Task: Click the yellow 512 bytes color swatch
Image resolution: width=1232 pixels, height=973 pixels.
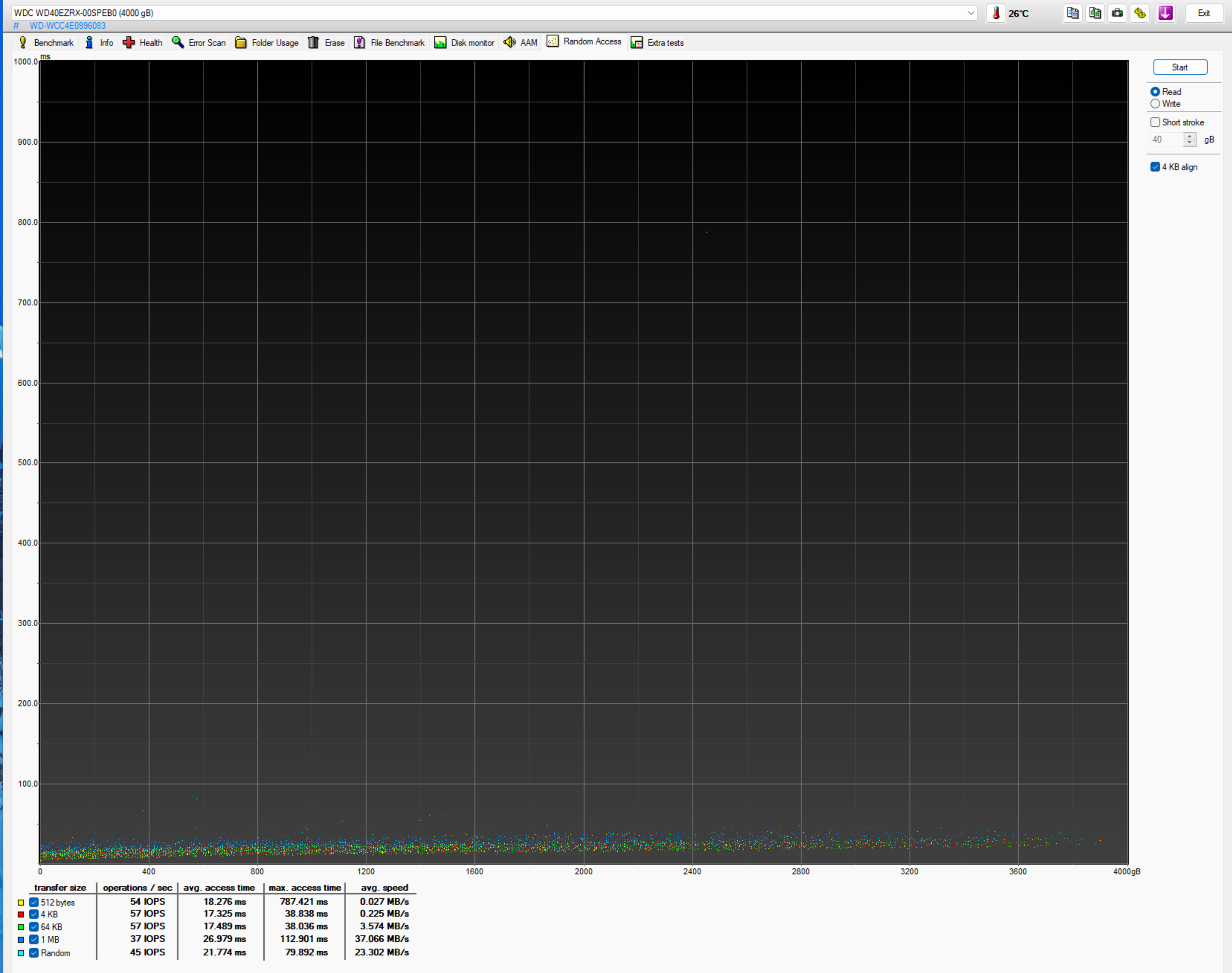Action: point(21,902)
